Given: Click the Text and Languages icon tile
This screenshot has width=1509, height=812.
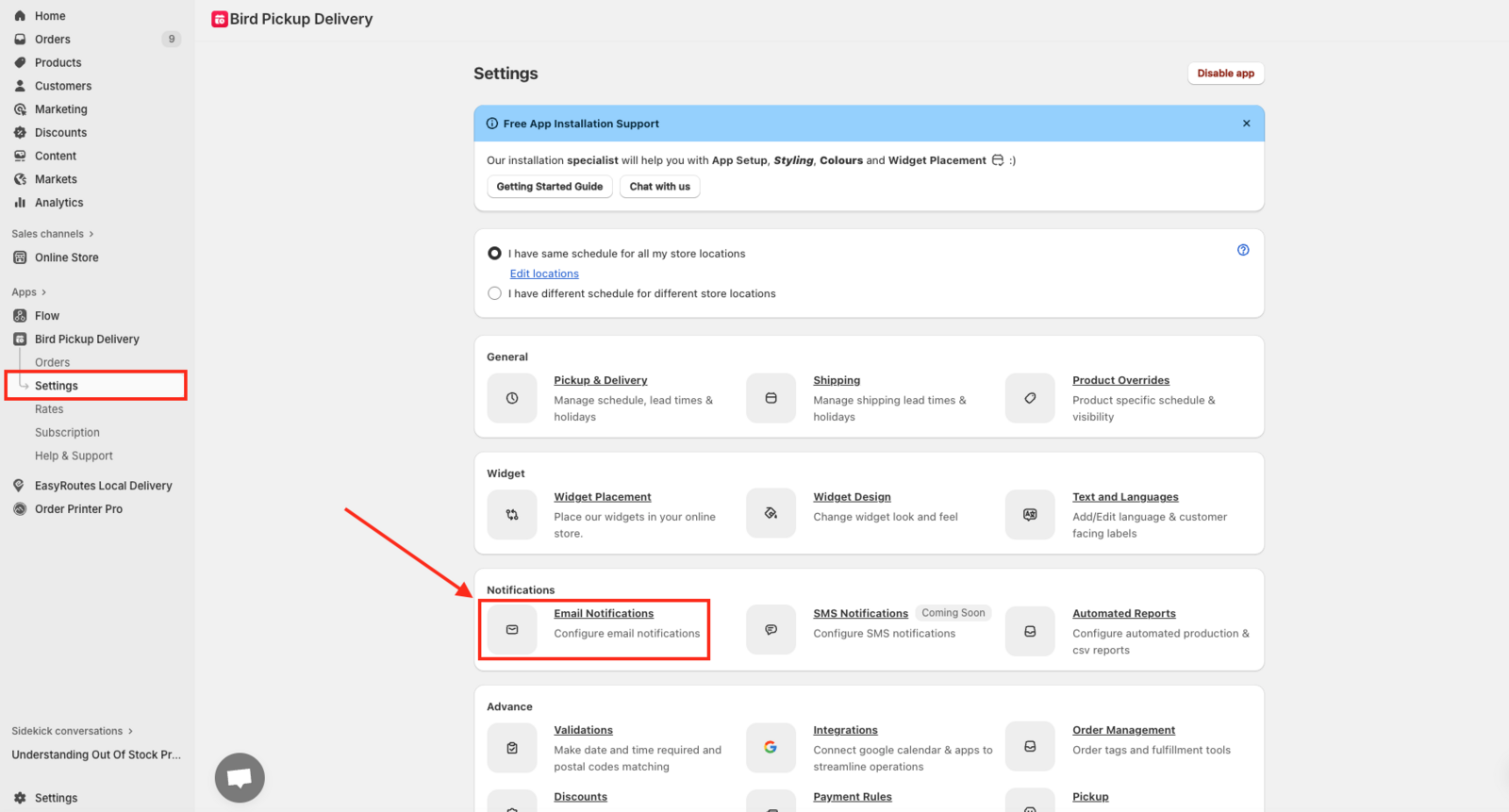Looking at the screenshot, I should 1030,514.
